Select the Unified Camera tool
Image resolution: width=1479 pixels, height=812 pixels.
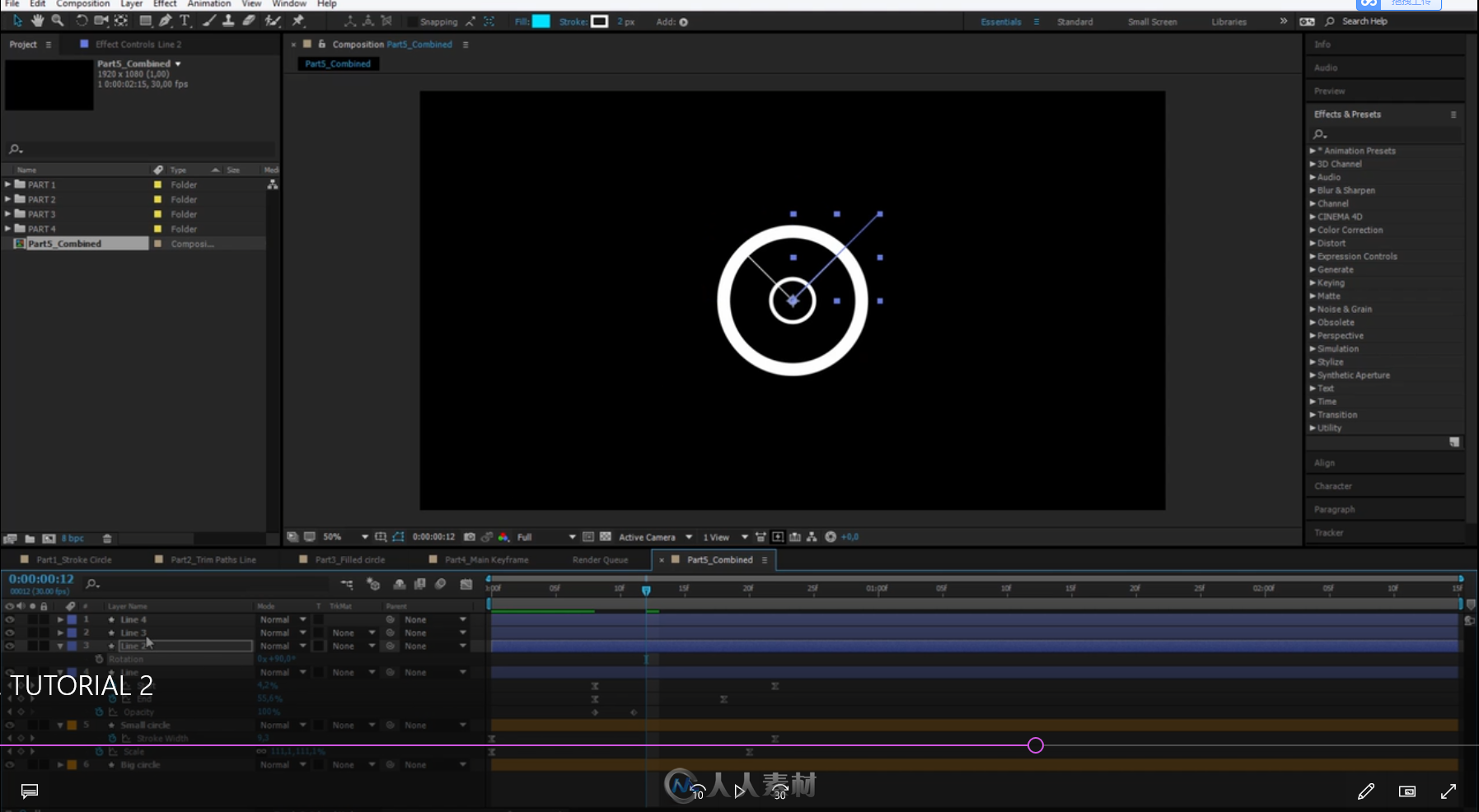tap(101, 21)
